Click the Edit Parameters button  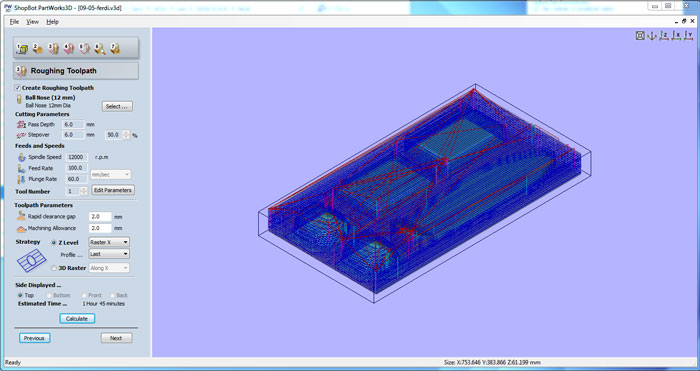pos(113,190)
